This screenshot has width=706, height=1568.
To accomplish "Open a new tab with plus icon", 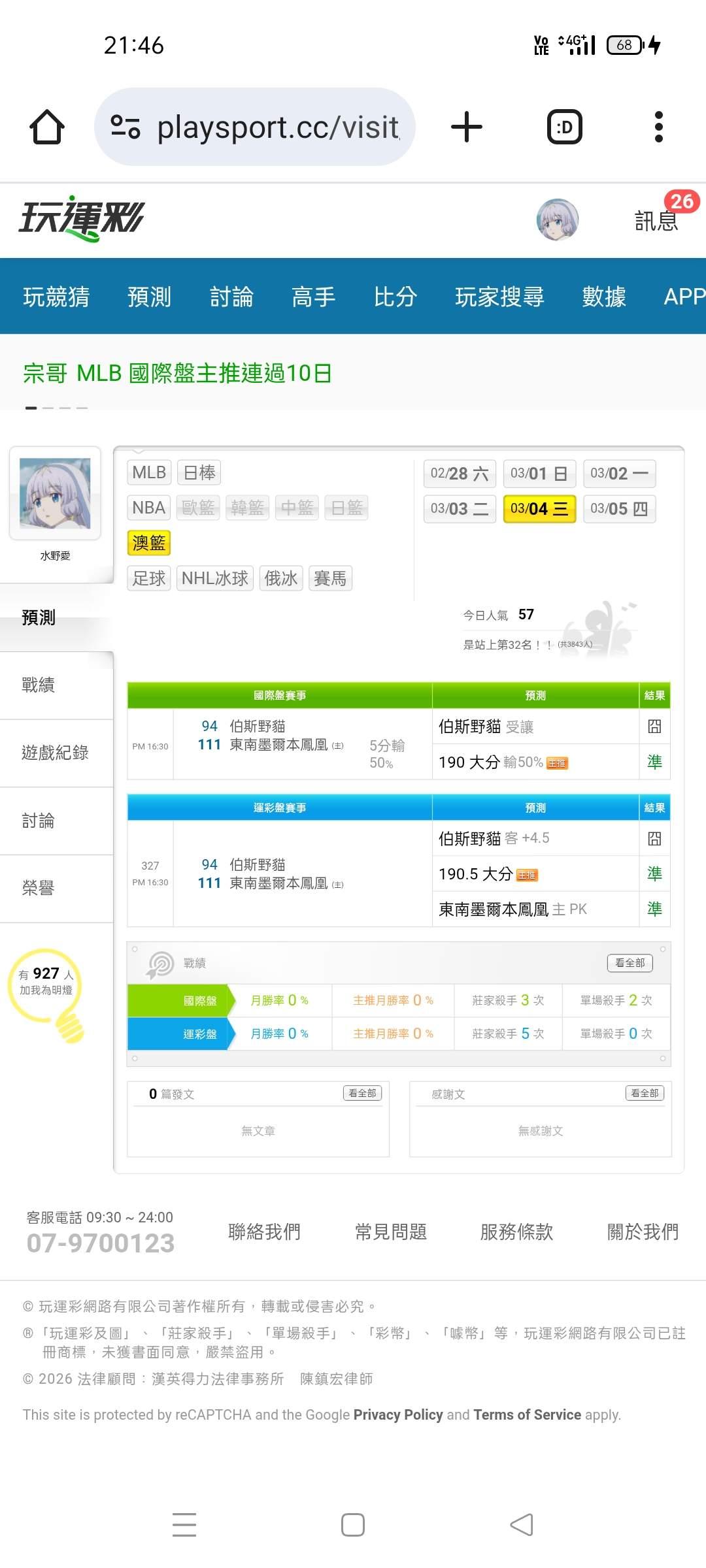I will click(467, 127).
